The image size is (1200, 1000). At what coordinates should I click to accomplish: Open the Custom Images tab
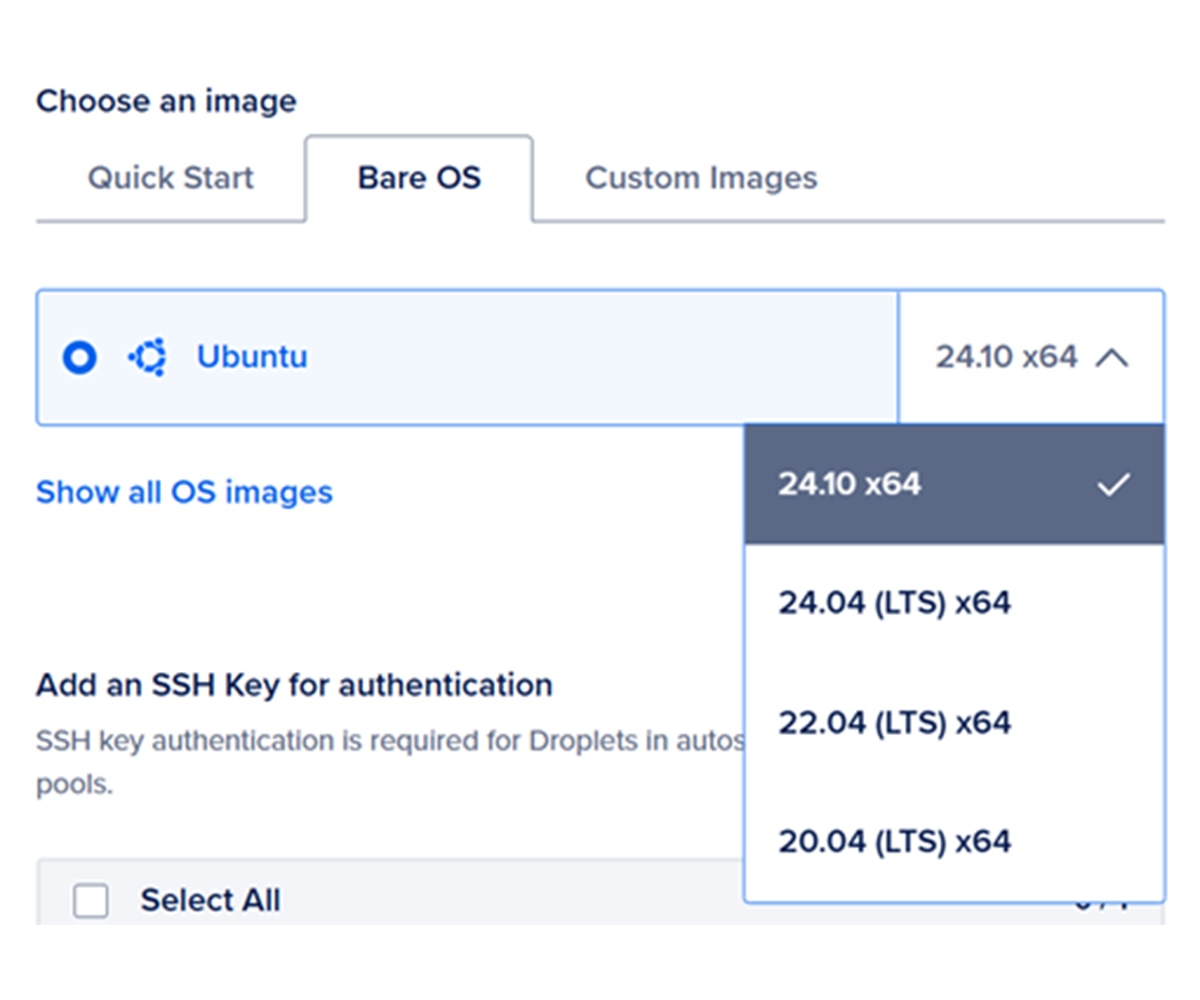(700, 178)
